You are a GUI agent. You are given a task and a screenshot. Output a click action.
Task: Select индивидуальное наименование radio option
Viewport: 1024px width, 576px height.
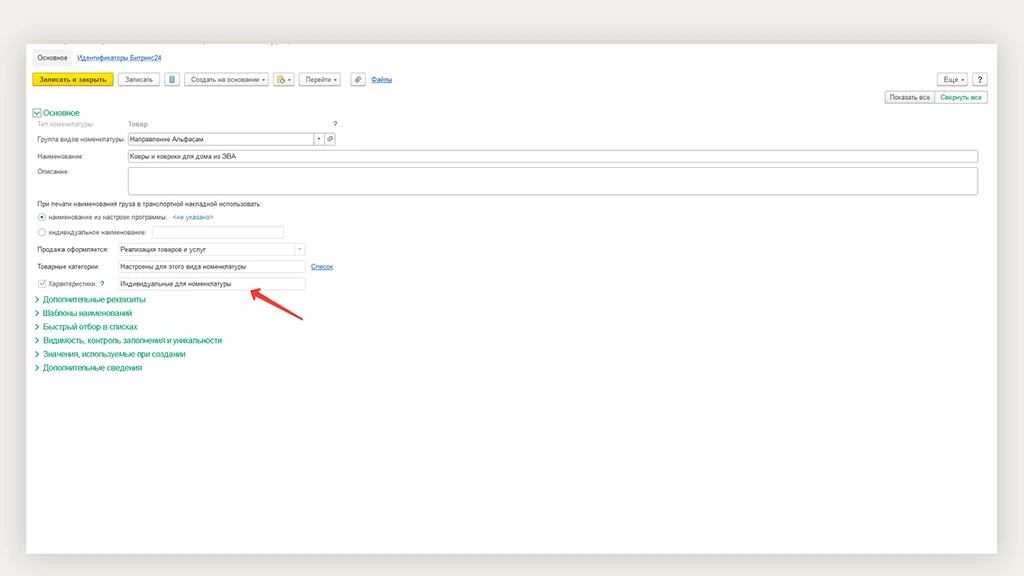click(x=42, y=232)
